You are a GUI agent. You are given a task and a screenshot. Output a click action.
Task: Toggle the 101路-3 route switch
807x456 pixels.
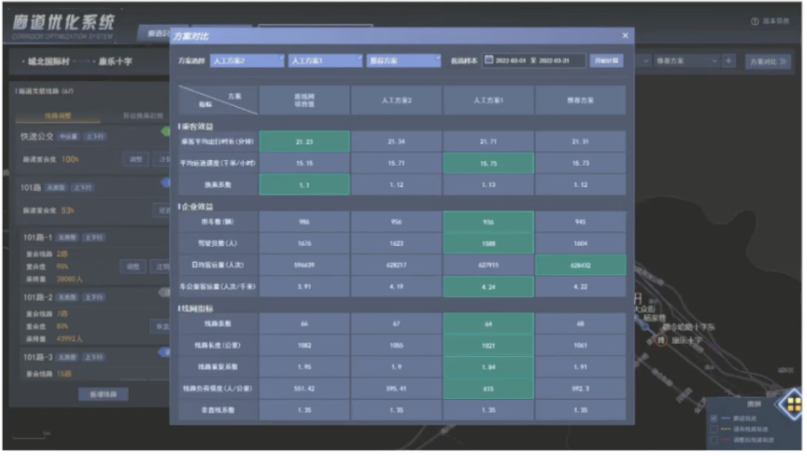(165, 352)
